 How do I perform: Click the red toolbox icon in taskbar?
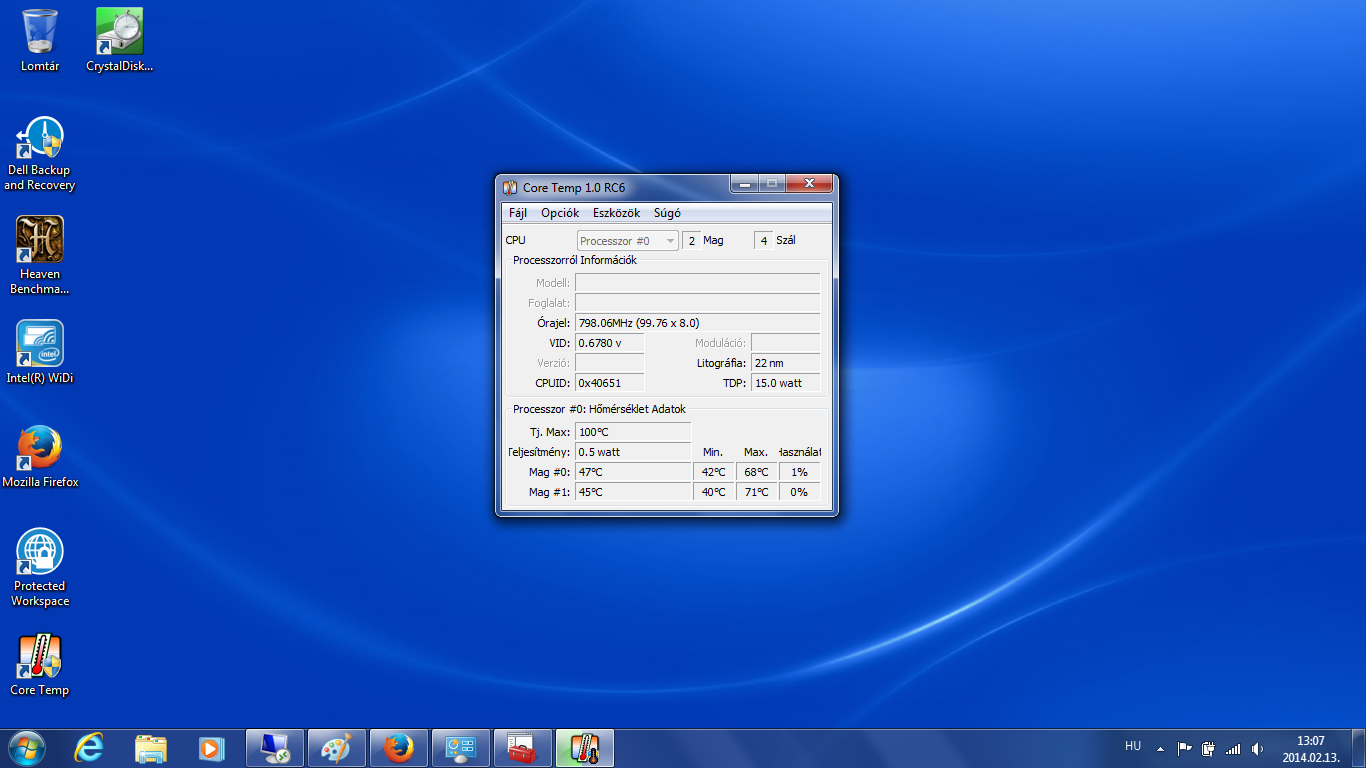(x=522, y=748)
